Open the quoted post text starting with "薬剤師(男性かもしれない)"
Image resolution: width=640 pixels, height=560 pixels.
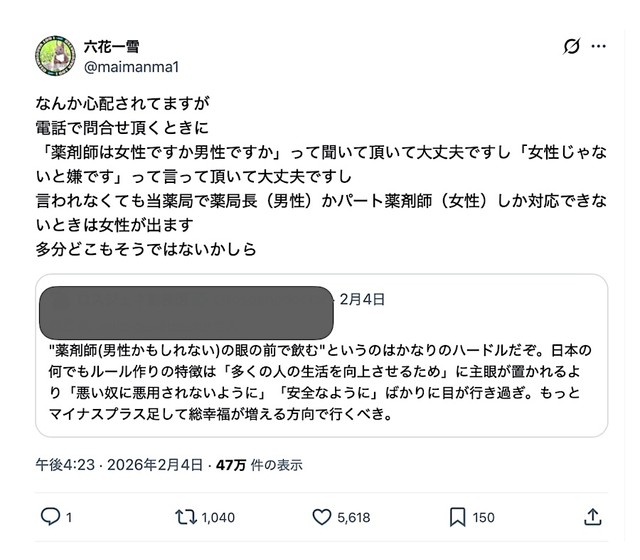coord(320,383)
